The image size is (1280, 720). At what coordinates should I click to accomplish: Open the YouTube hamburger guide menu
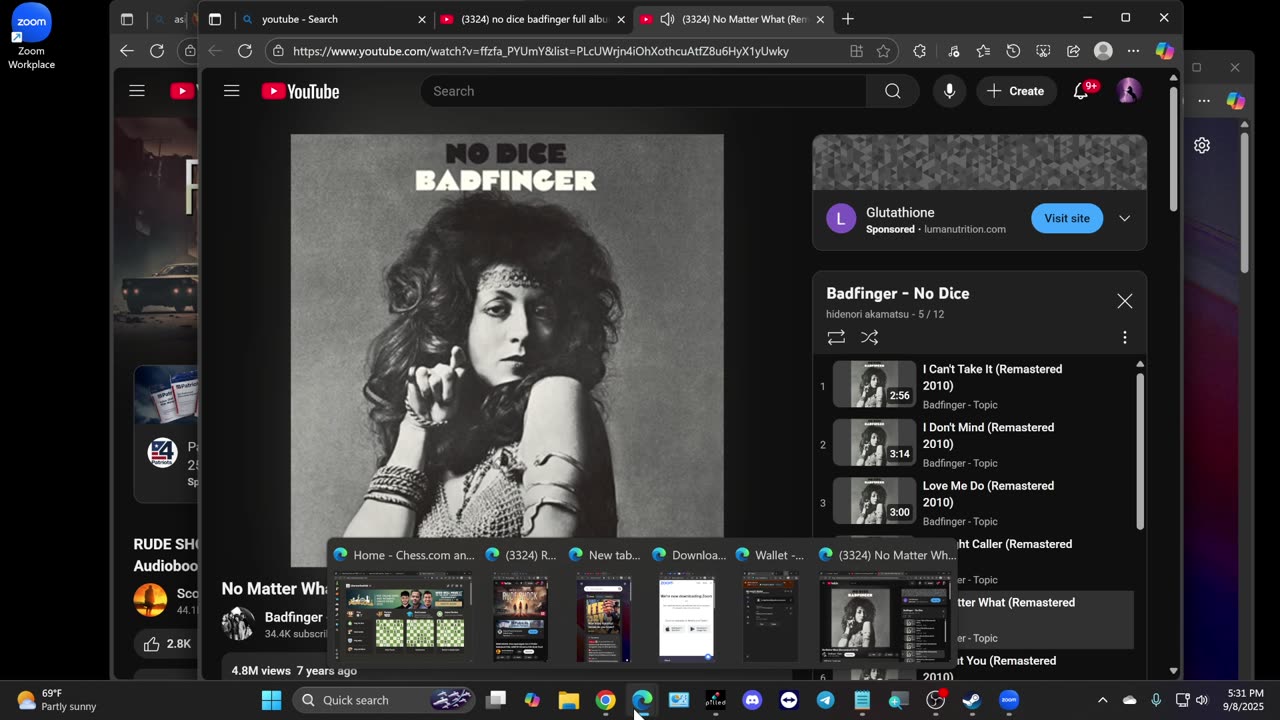click(232, 91)
